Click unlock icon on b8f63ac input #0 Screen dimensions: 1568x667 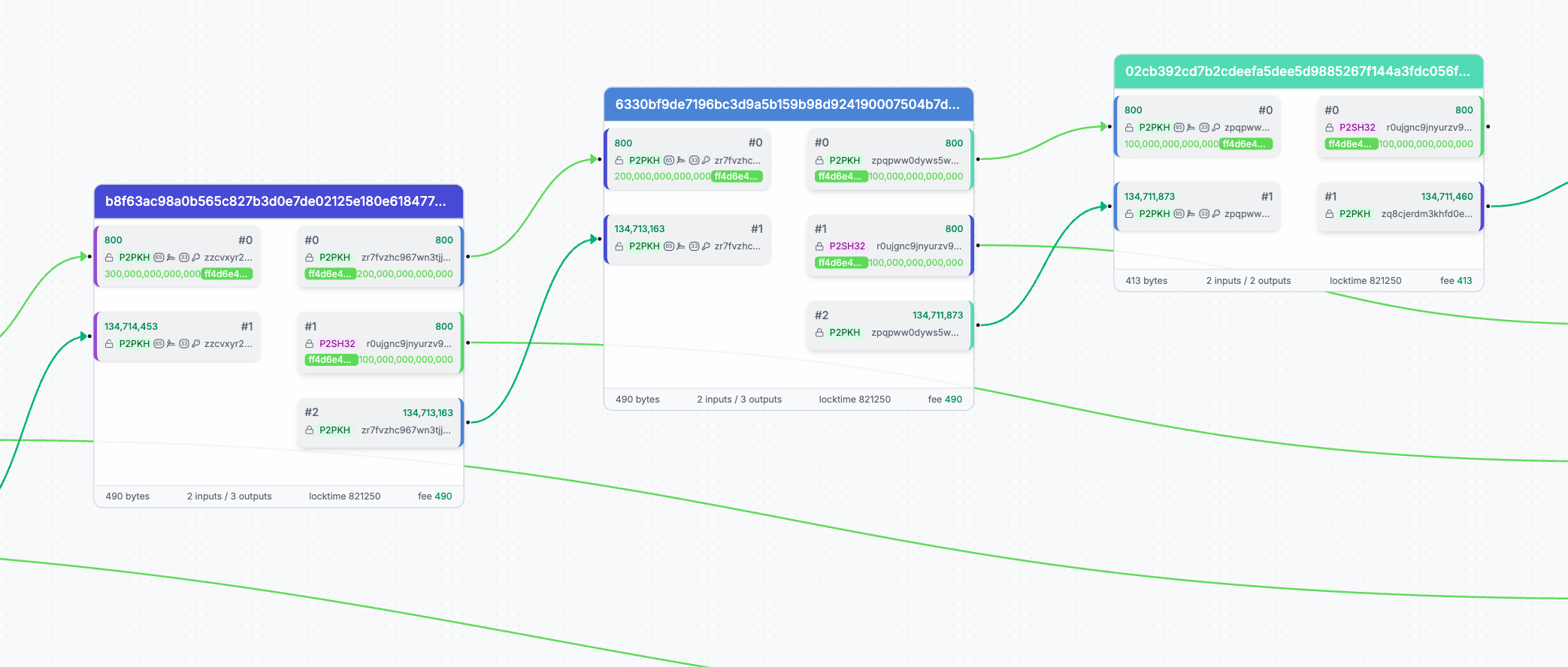coord(109,258)
